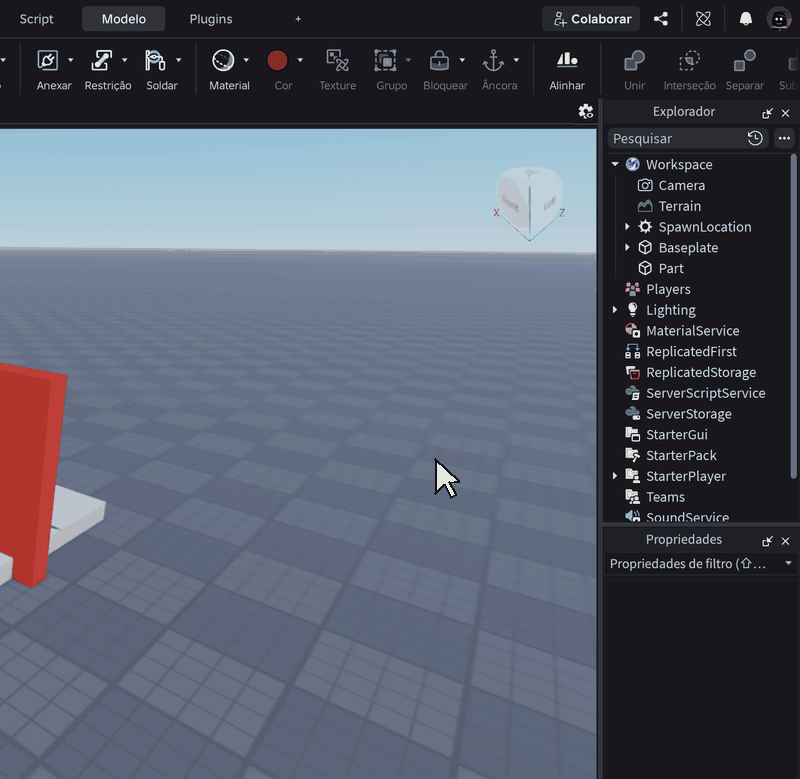Expand the Baseplate tree node

coord(627,247)
